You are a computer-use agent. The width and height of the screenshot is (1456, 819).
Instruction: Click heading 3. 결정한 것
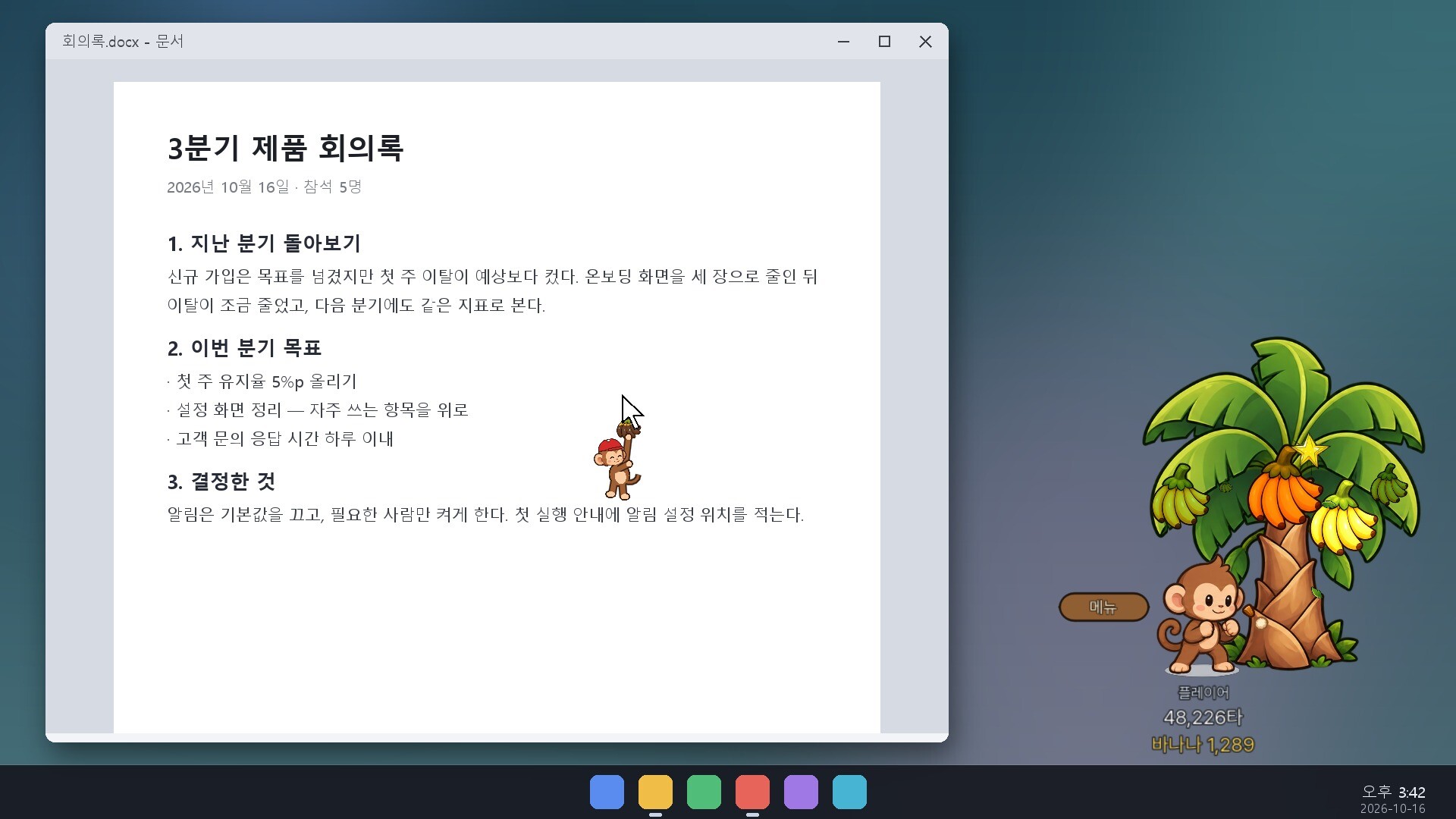[221, 482]
